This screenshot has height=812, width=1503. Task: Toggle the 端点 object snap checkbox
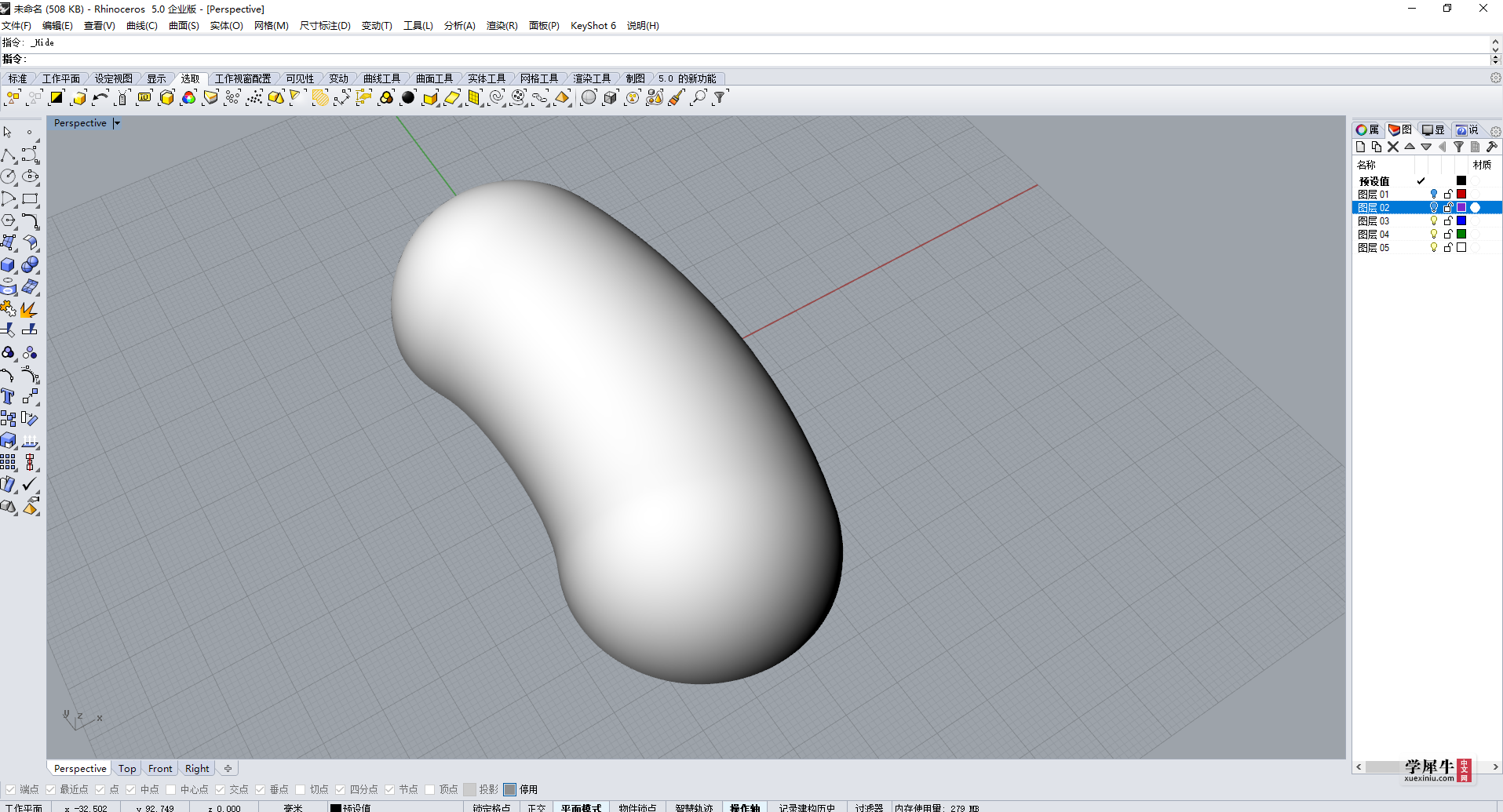11,789
